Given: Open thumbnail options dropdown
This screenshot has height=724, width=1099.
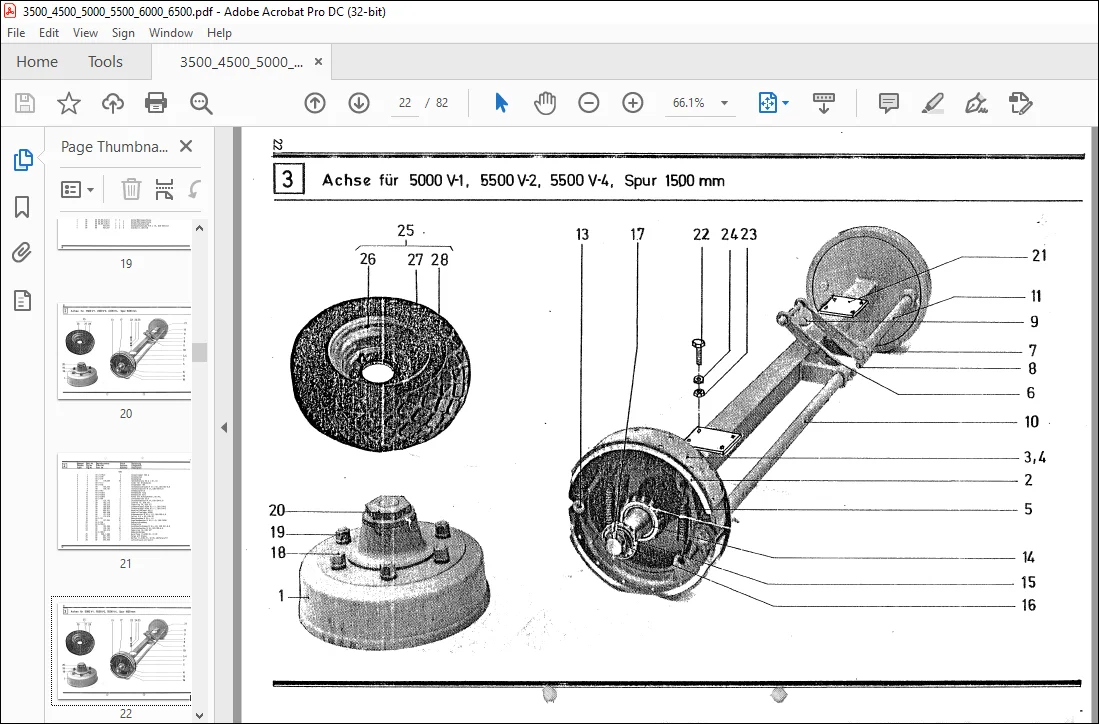Looking at the screenshot, I should pos(78,189).
